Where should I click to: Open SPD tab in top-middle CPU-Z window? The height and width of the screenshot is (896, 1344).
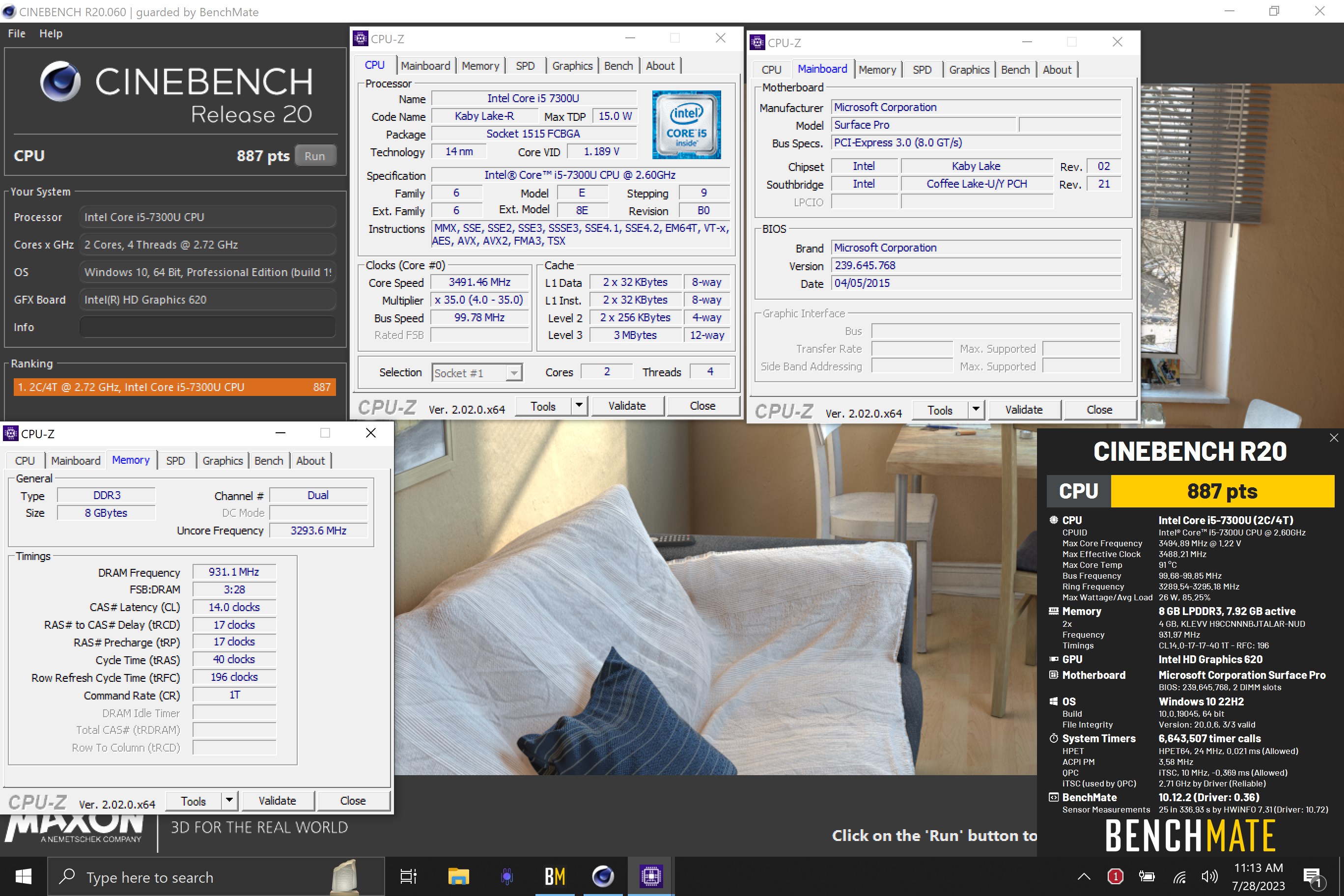[x=525, y=66]
